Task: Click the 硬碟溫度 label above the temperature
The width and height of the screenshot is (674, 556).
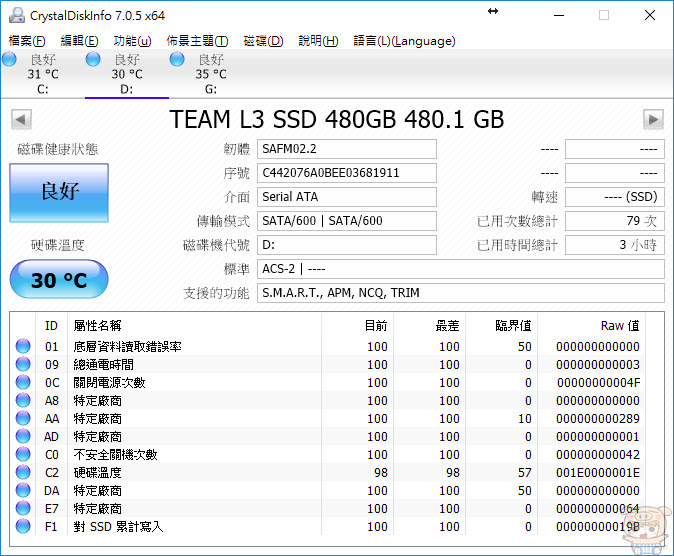Action: pyautogui.click(x=57, y=245)
